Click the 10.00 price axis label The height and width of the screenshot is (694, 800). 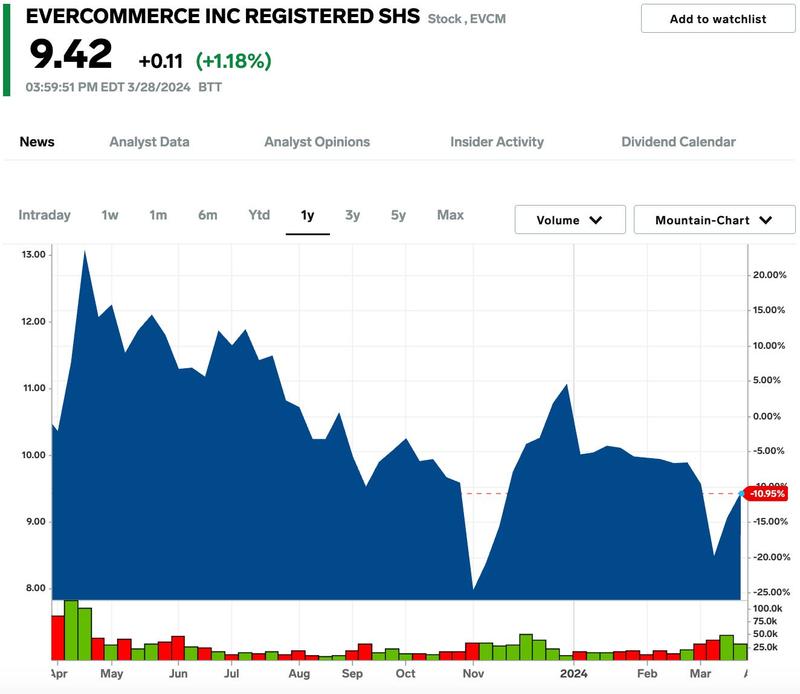[33, 455]
